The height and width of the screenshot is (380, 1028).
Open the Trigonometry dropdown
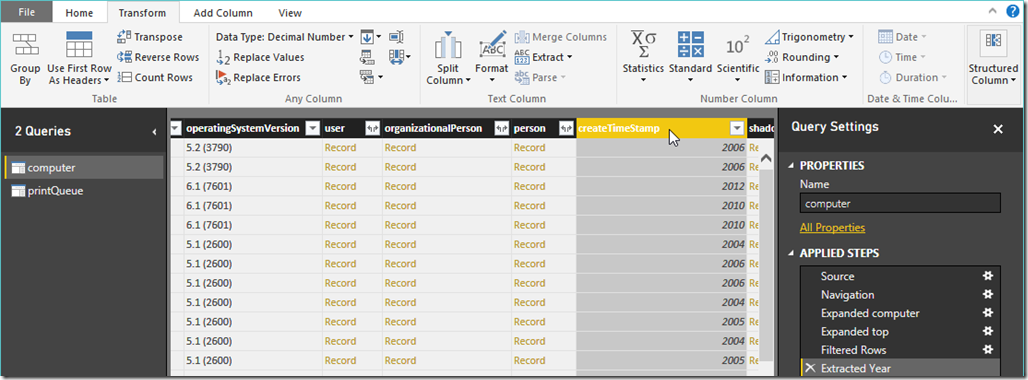810,37
